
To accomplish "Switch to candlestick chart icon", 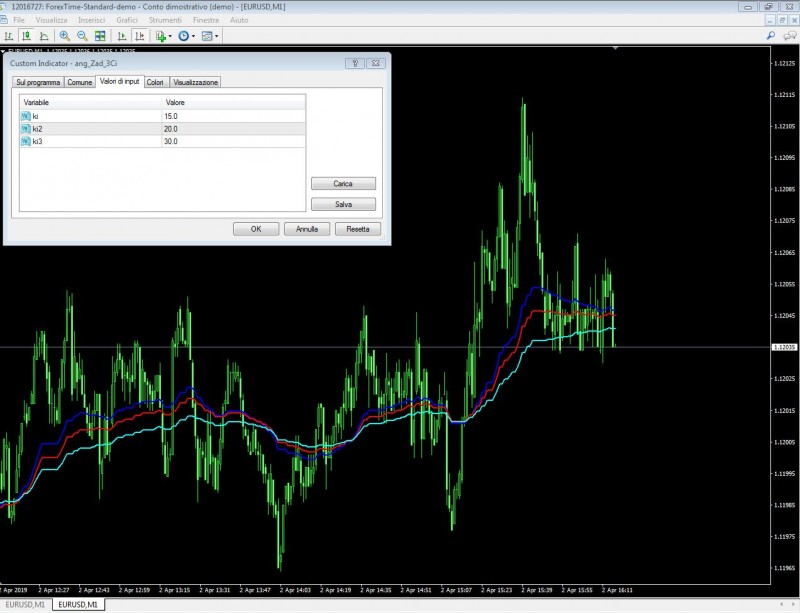I will coord(25,36).
